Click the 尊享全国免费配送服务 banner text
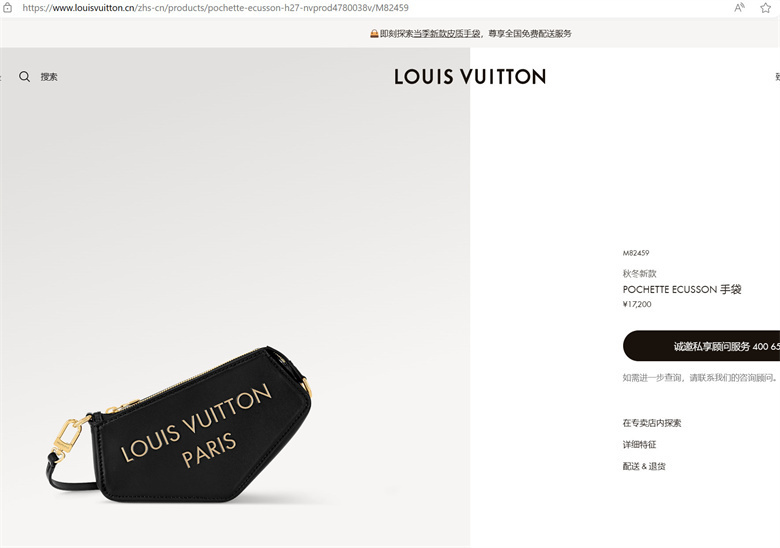The image size is (780, 548). click(530, 33)
